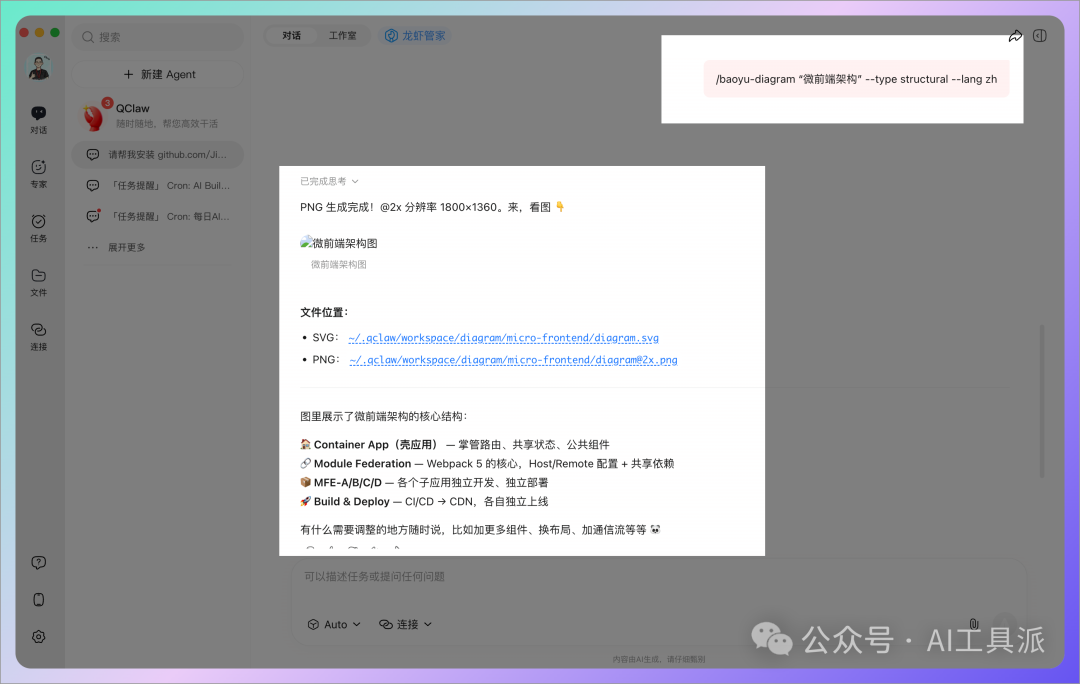This screenshot has height=684, width=1080.
Task: Click the QClaw lobster avatar
Action: (x=94, y=116)
